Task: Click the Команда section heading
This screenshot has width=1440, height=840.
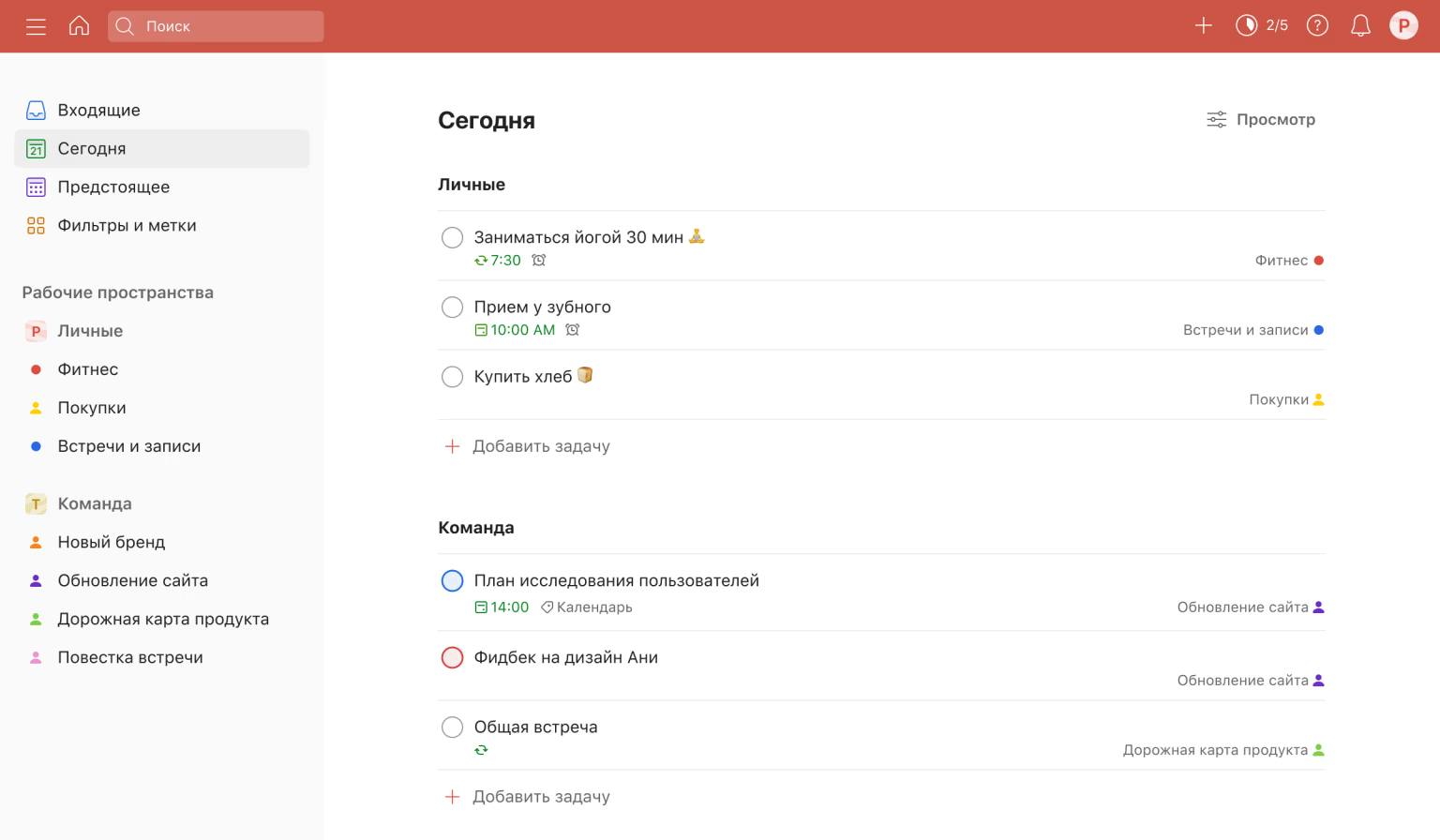Action: pos(476,528)
